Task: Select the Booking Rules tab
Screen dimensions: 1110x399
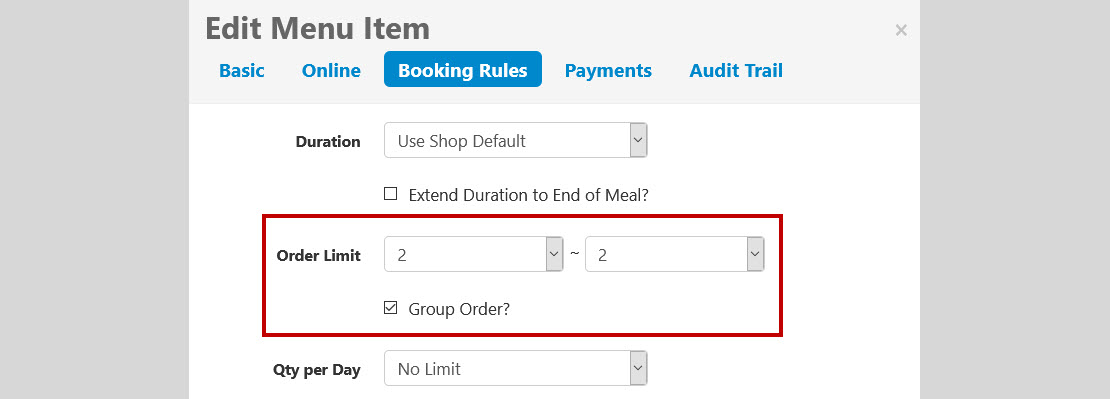Action: tap(463, 69)
